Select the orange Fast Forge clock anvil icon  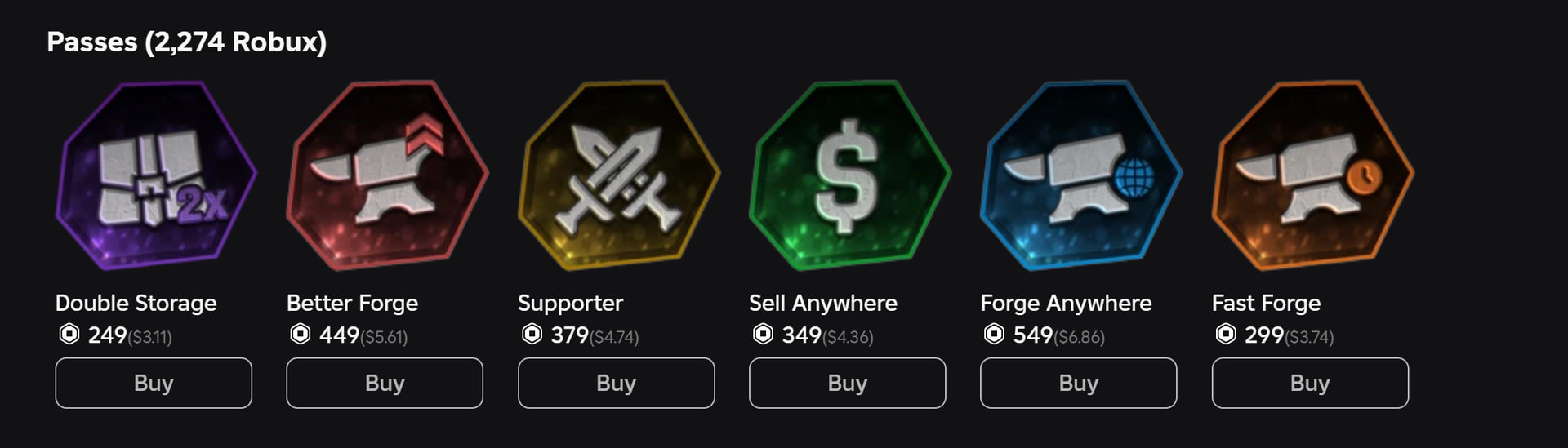coord(1312,175)
